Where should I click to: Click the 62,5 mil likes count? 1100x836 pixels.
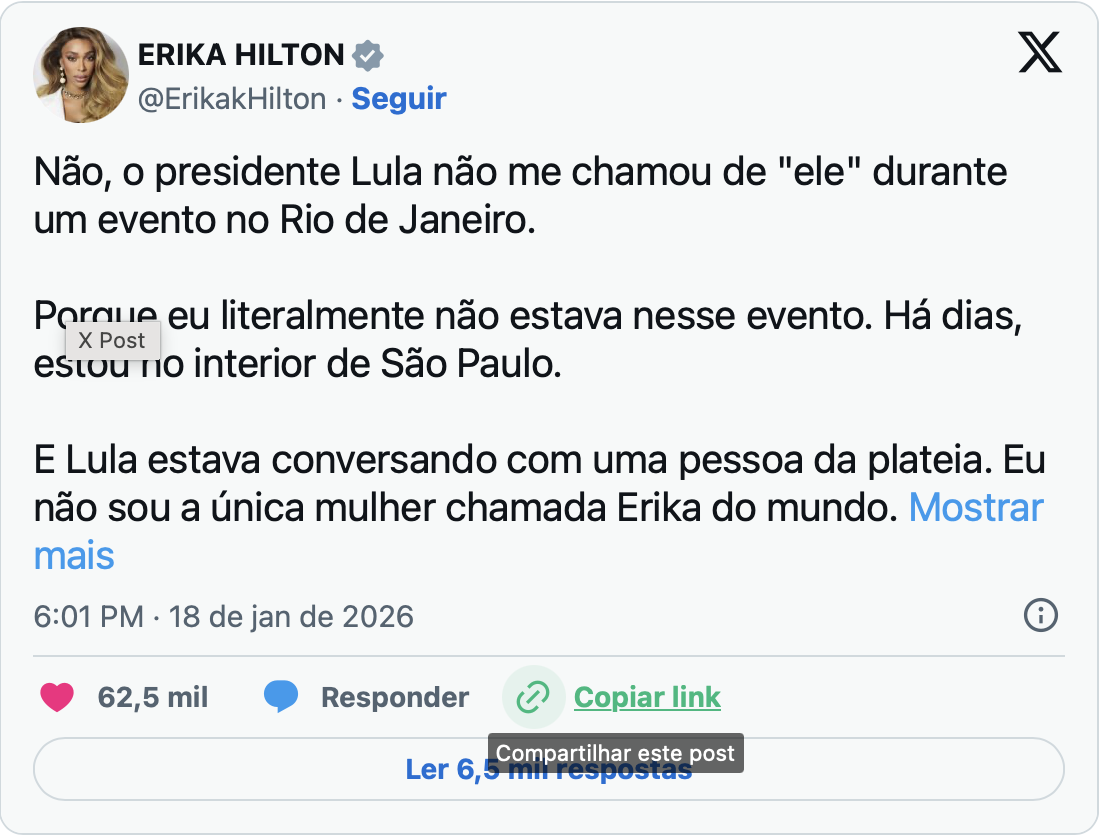pyautogui.click(x=153, y=697)
